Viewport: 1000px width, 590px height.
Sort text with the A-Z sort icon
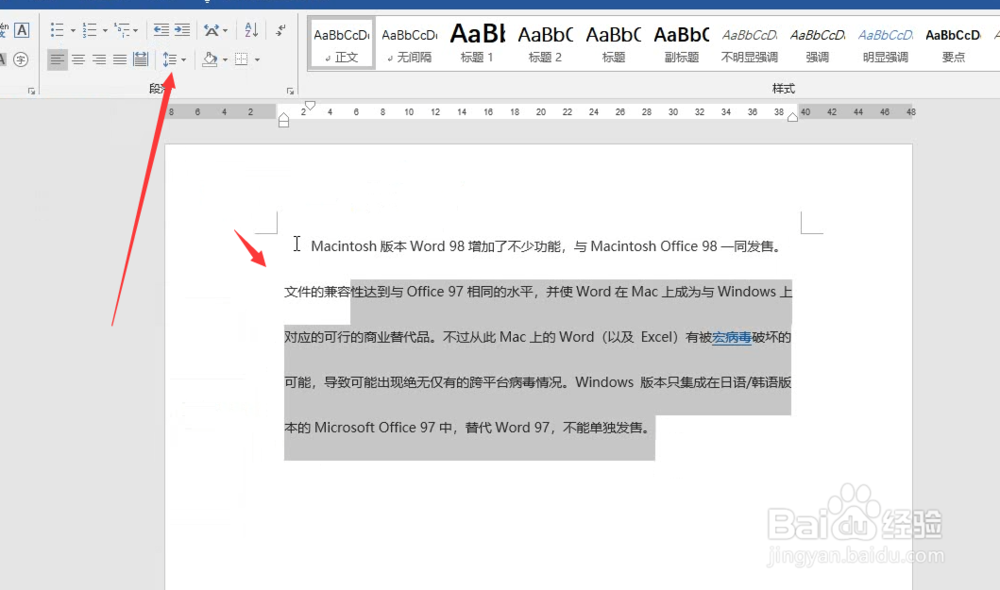point(251,30)
